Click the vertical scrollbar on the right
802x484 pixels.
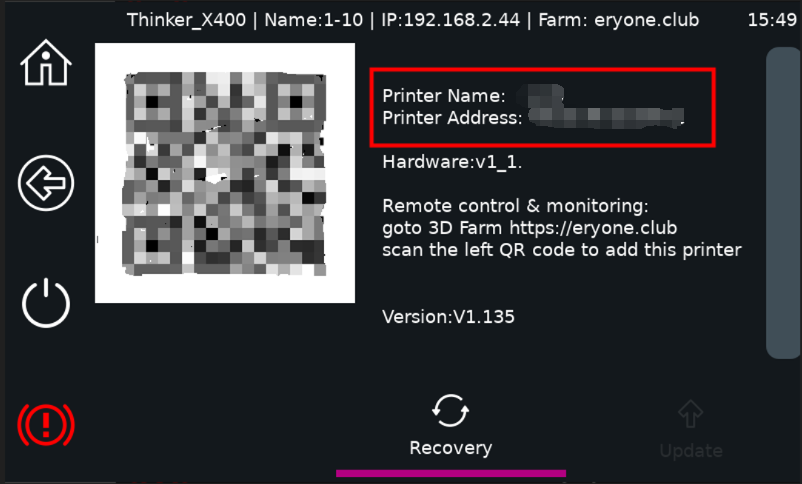783,203
